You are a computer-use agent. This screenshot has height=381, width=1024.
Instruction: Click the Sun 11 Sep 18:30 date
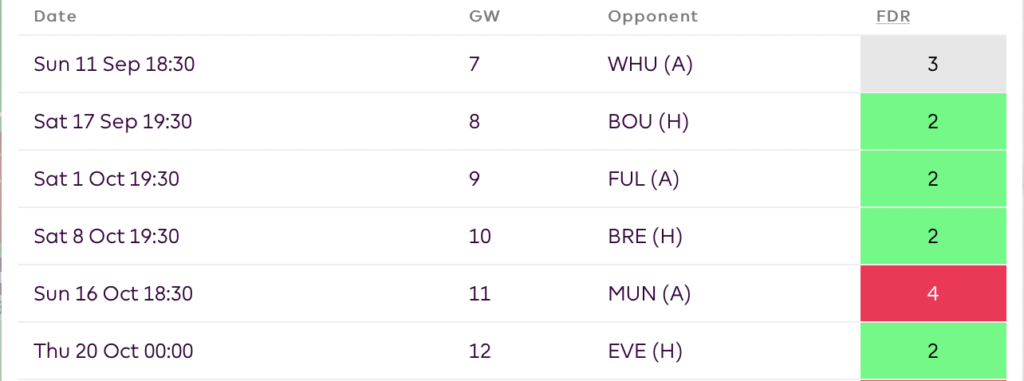click(114, 65)
